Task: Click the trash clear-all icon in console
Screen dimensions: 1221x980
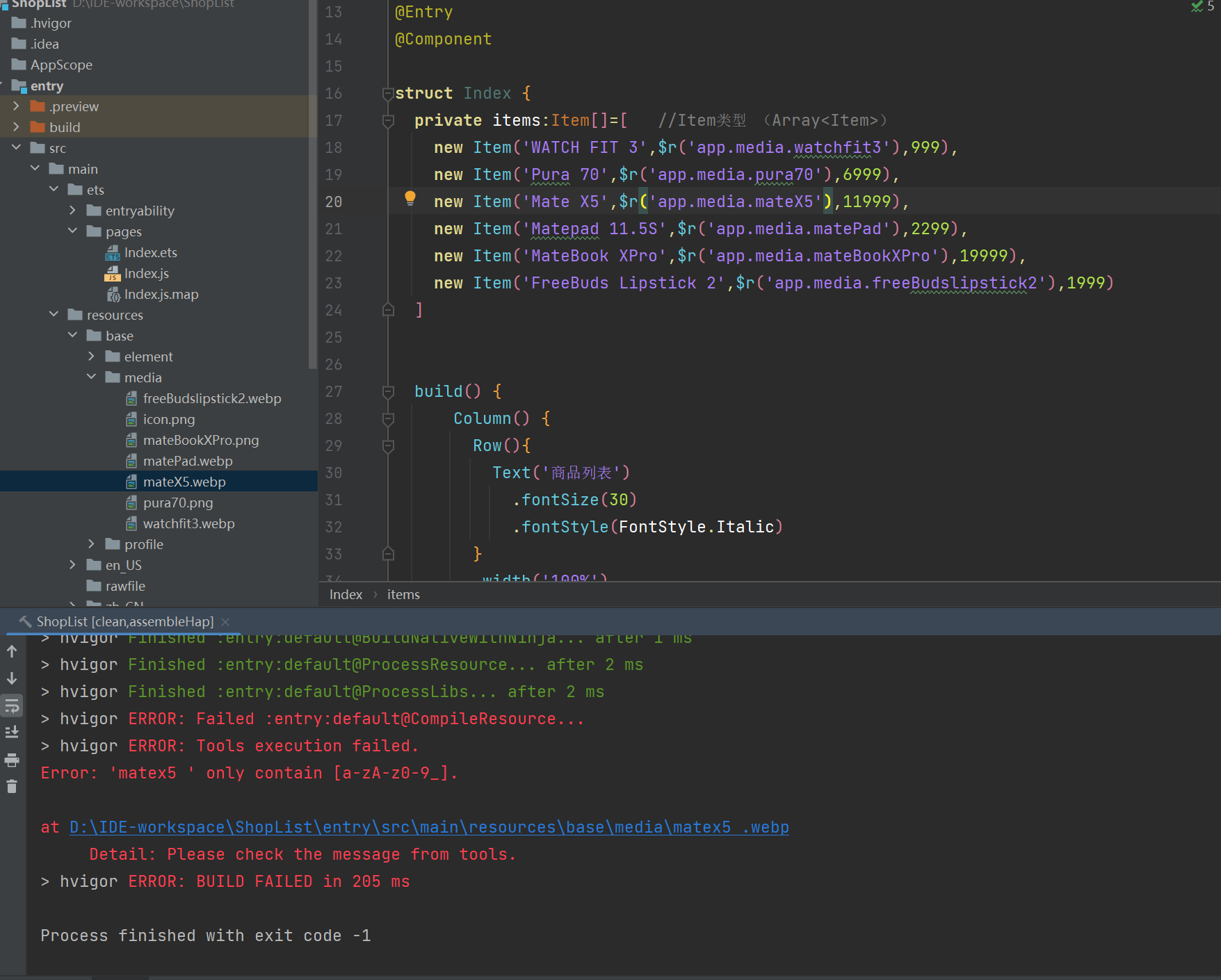Action: pyautogui.click(x=12, y=787)
